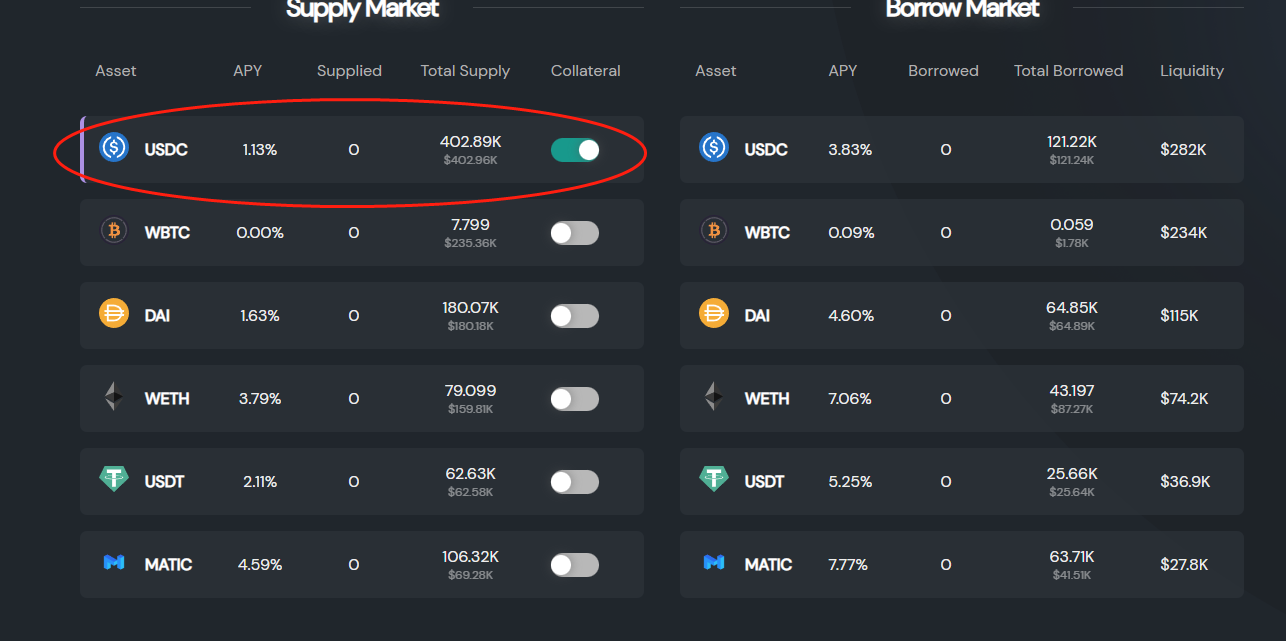Enable WBTC collateral toggle
1286x641 pixels.
(575, 233)
